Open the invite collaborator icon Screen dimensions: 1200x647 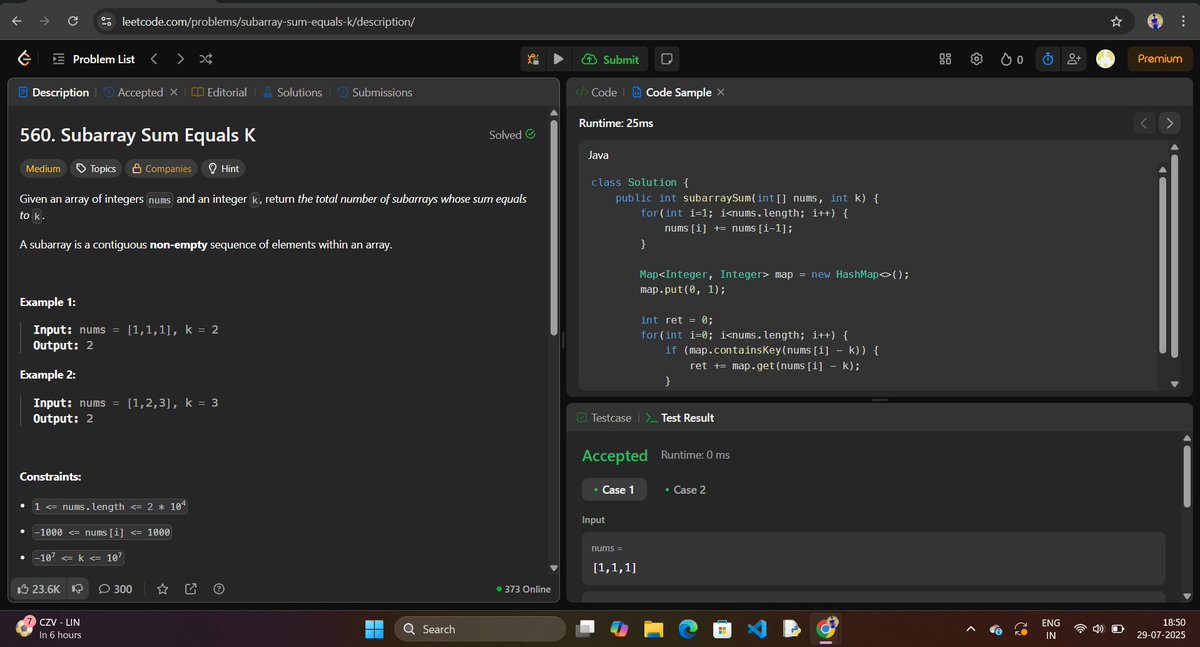1074,58
